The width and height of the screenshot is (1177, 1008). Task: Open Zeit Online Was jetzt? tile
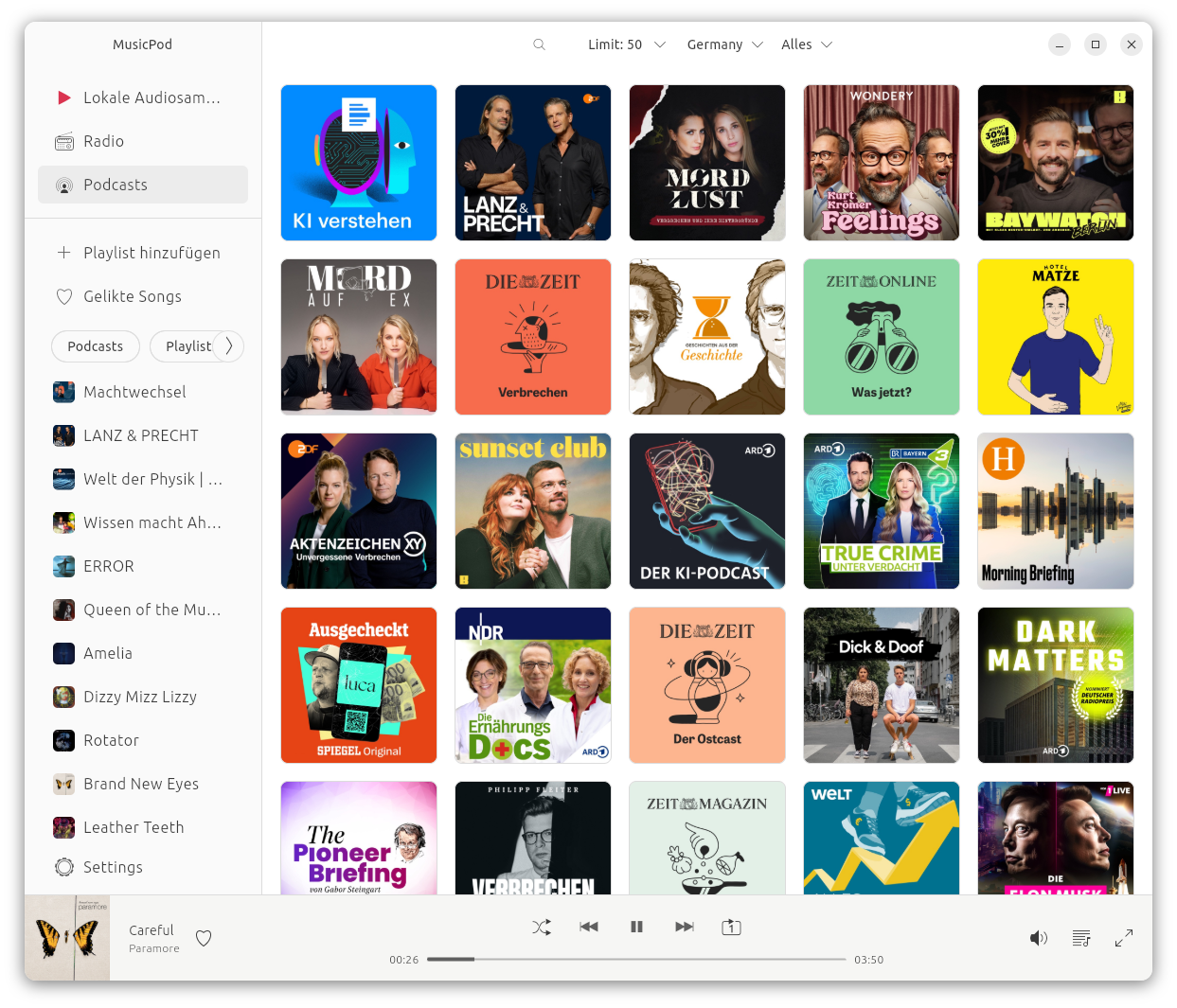pyautogui.click(x=882, y=337)
